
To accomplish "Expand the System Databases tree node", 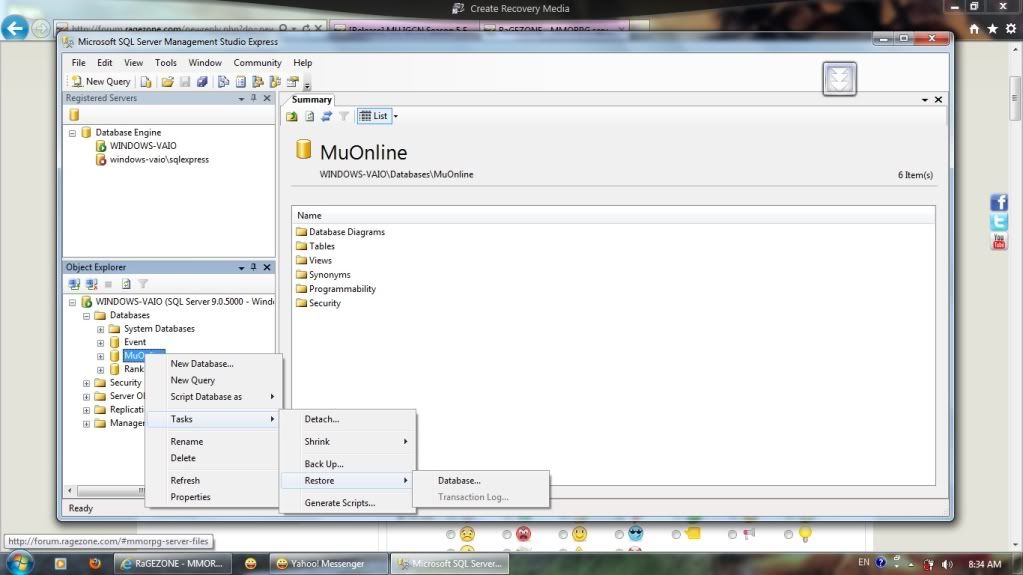I will point(100,329).
